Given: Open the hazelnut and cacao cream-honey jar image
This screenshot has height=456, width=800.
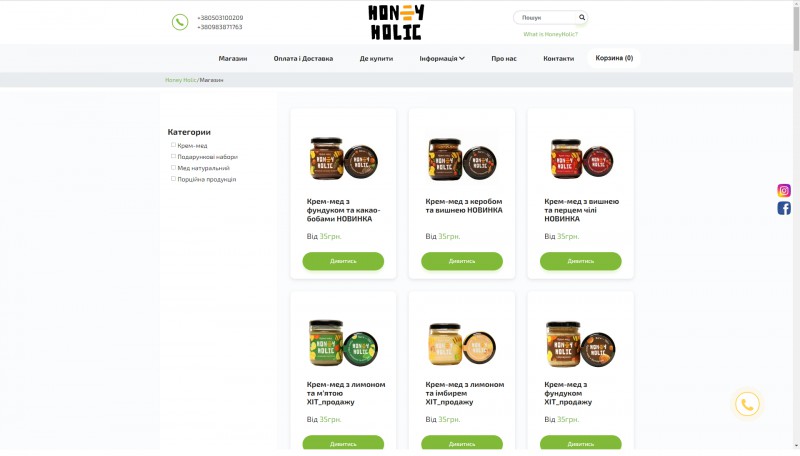Looking at the screenshot, I should point(343,159).
